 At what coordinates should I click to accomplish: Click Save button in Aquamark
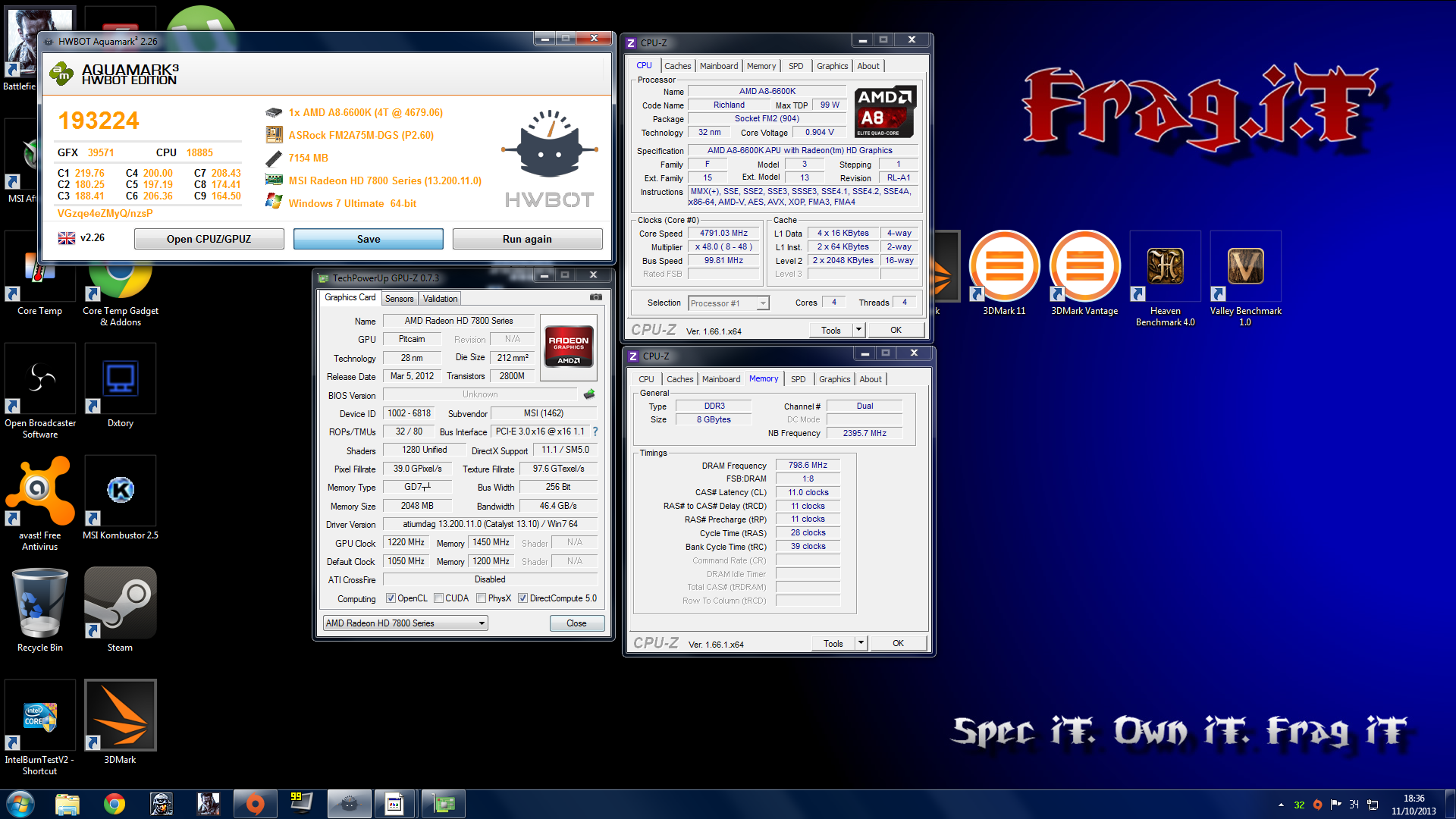click(369, 239)
